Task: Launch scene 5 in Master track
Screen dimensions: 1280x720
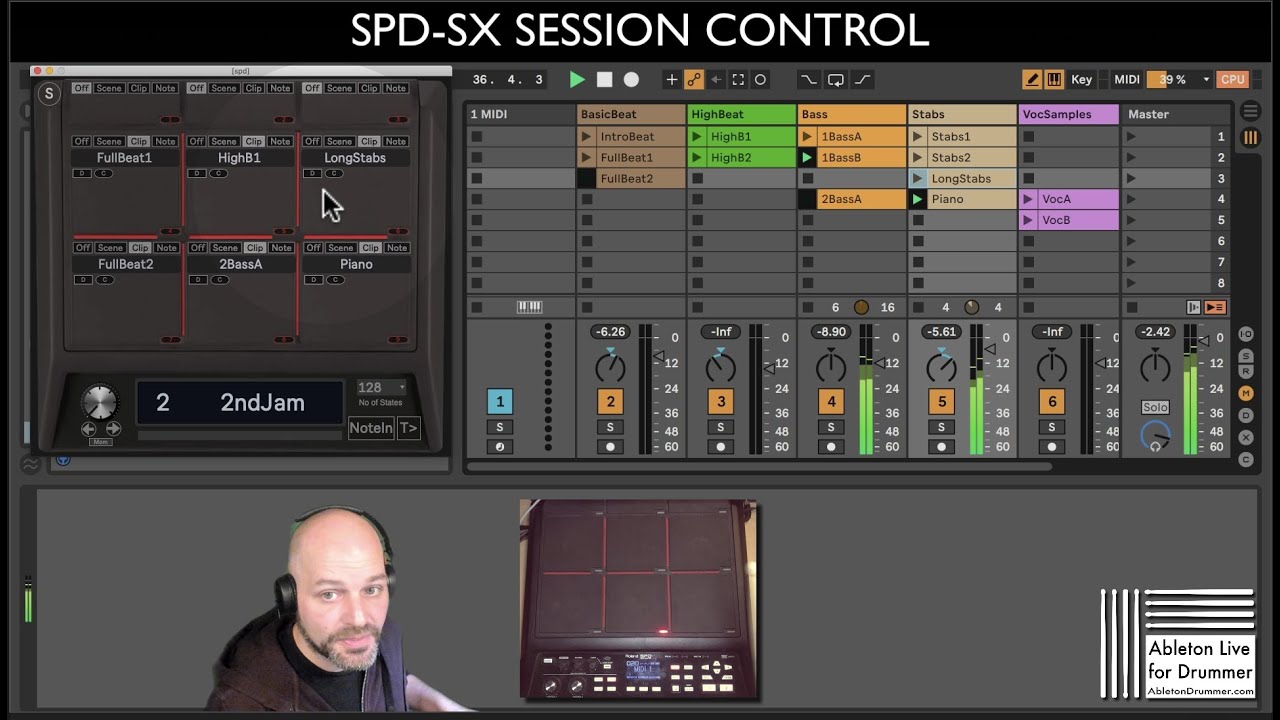Action: 1131,220
